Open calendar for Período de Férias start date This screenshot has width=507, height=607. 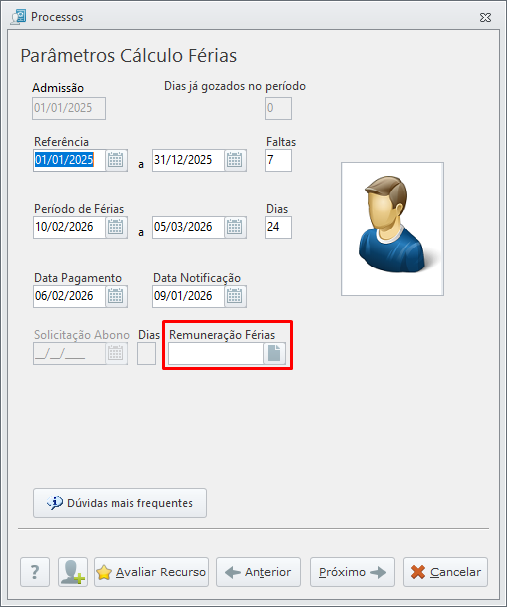point(115,227)
